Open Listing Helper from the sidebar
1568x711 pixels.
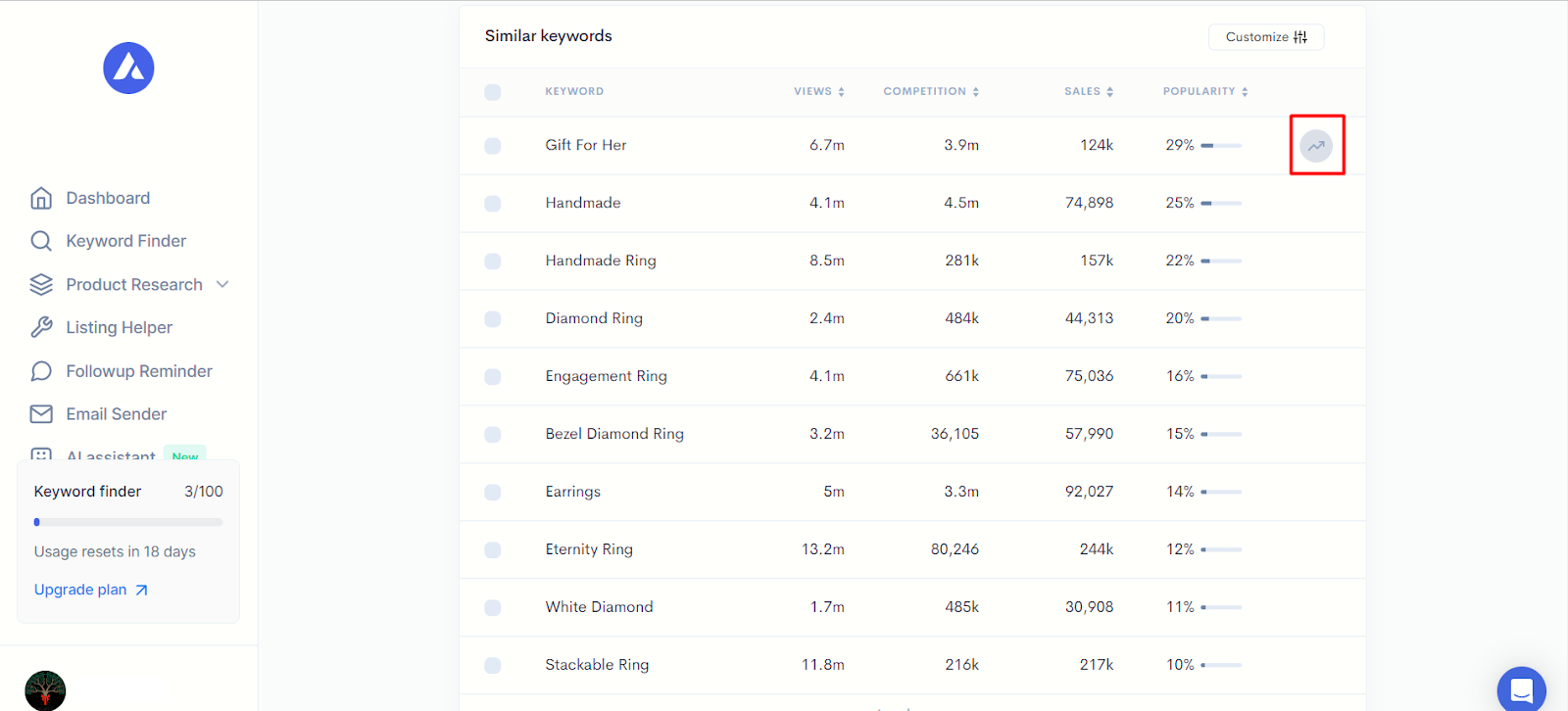[x=119, y=327]
